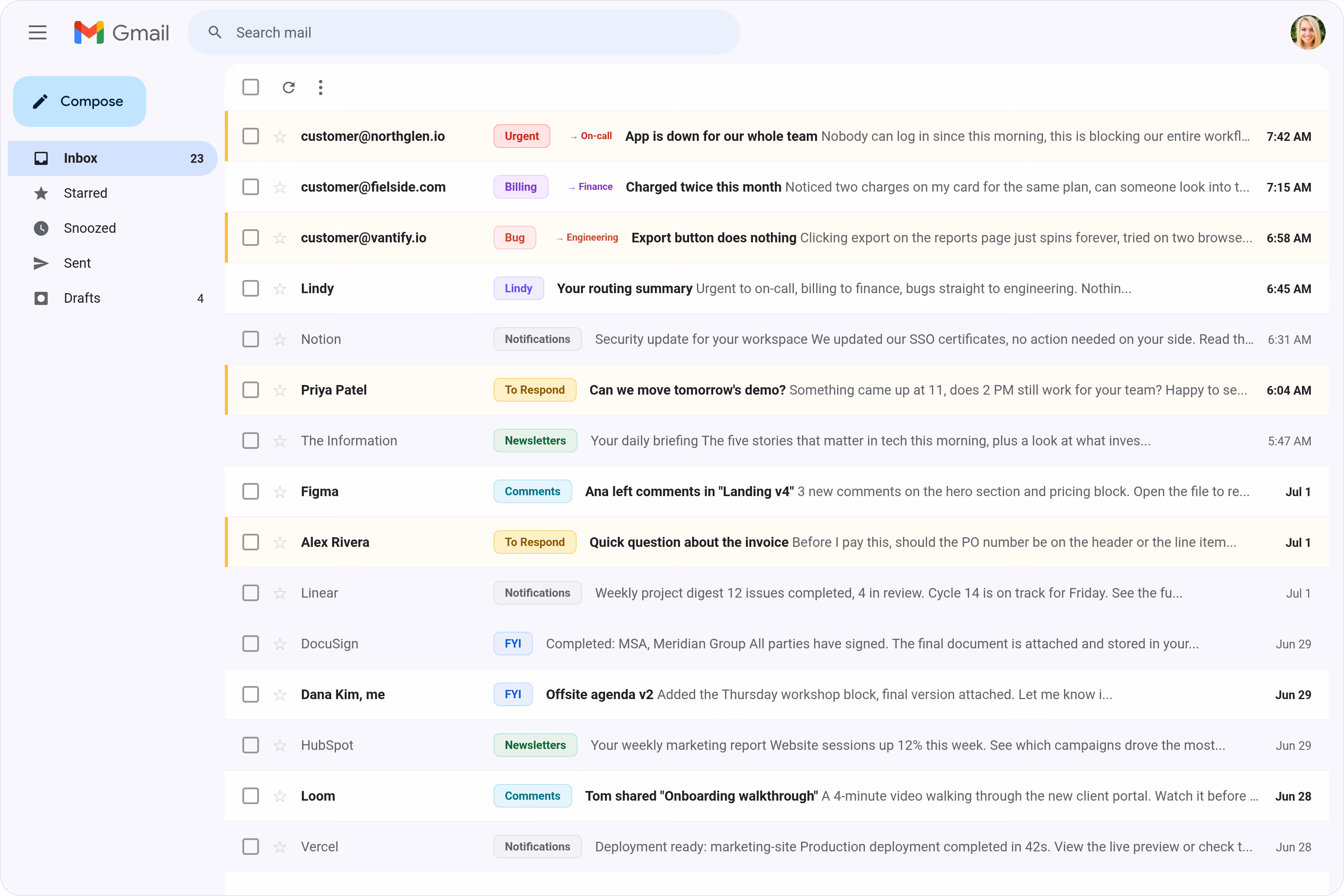Click the Gmail logo

point(122,32)
